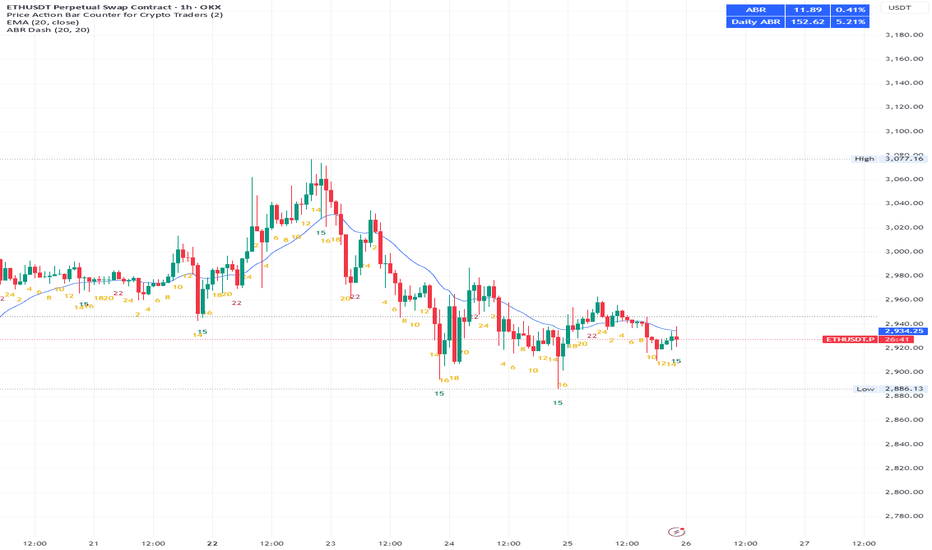Click the Low 2,886.13 price marker
This screenshot has width=932, height=550.
coord(889,389)
